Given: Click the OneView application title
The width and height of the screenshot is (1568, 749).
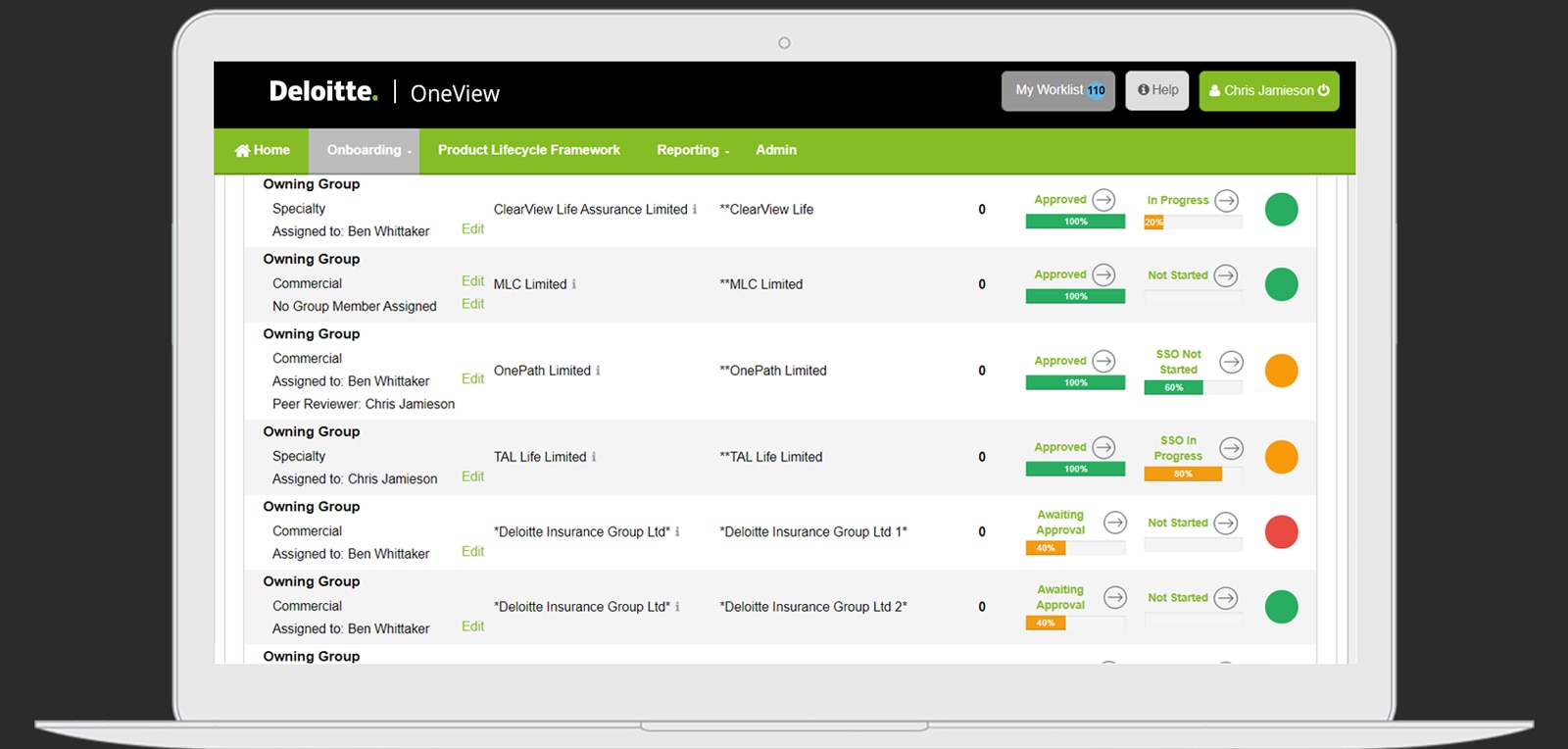Looking at the screenshot, I should point(455,93).
